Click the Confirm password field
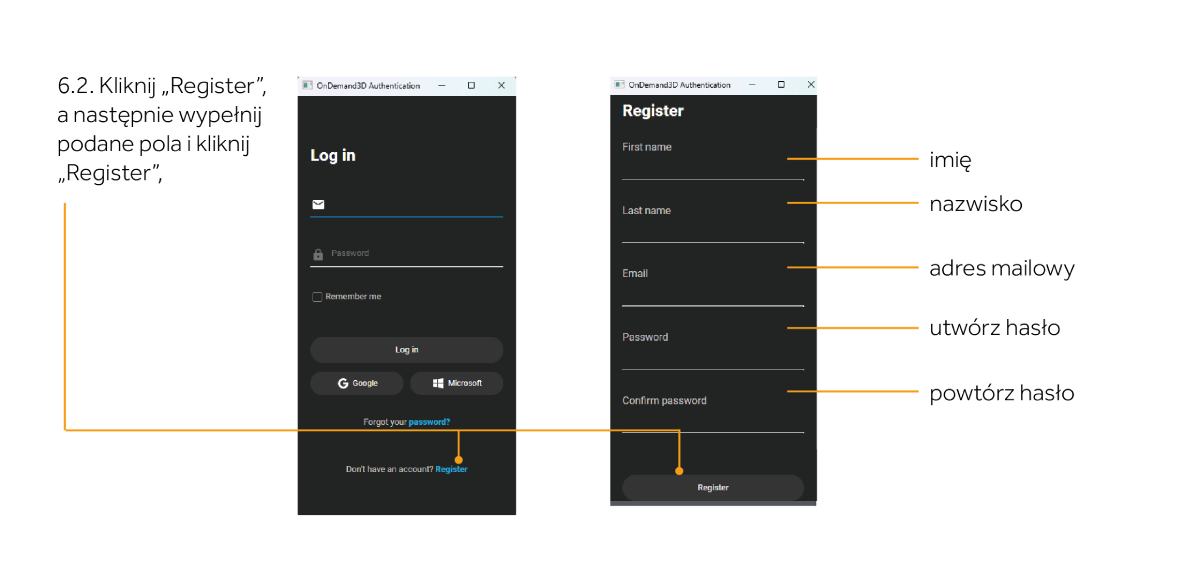The width and height of the screenshot is (1200, 585). [x=713, y=413]
